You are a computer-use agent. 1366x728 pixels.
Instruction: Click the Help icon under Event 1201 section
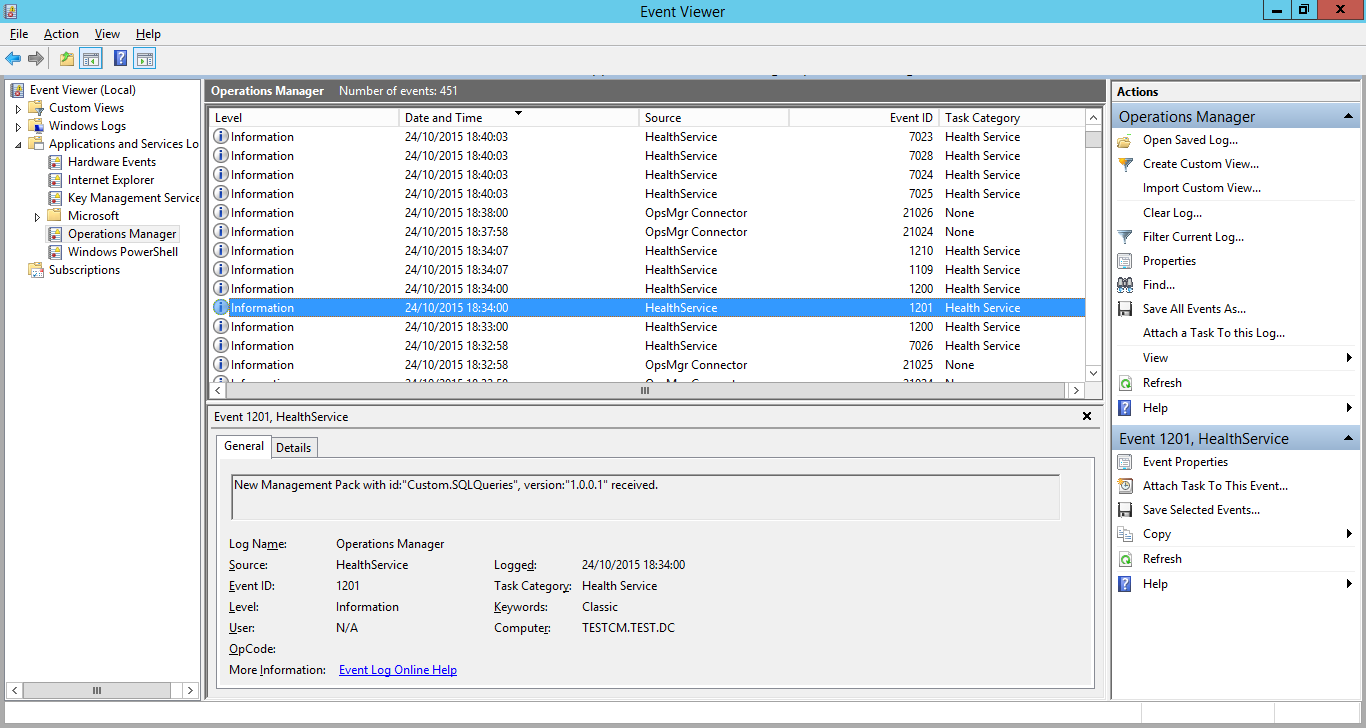(1125, 584)
